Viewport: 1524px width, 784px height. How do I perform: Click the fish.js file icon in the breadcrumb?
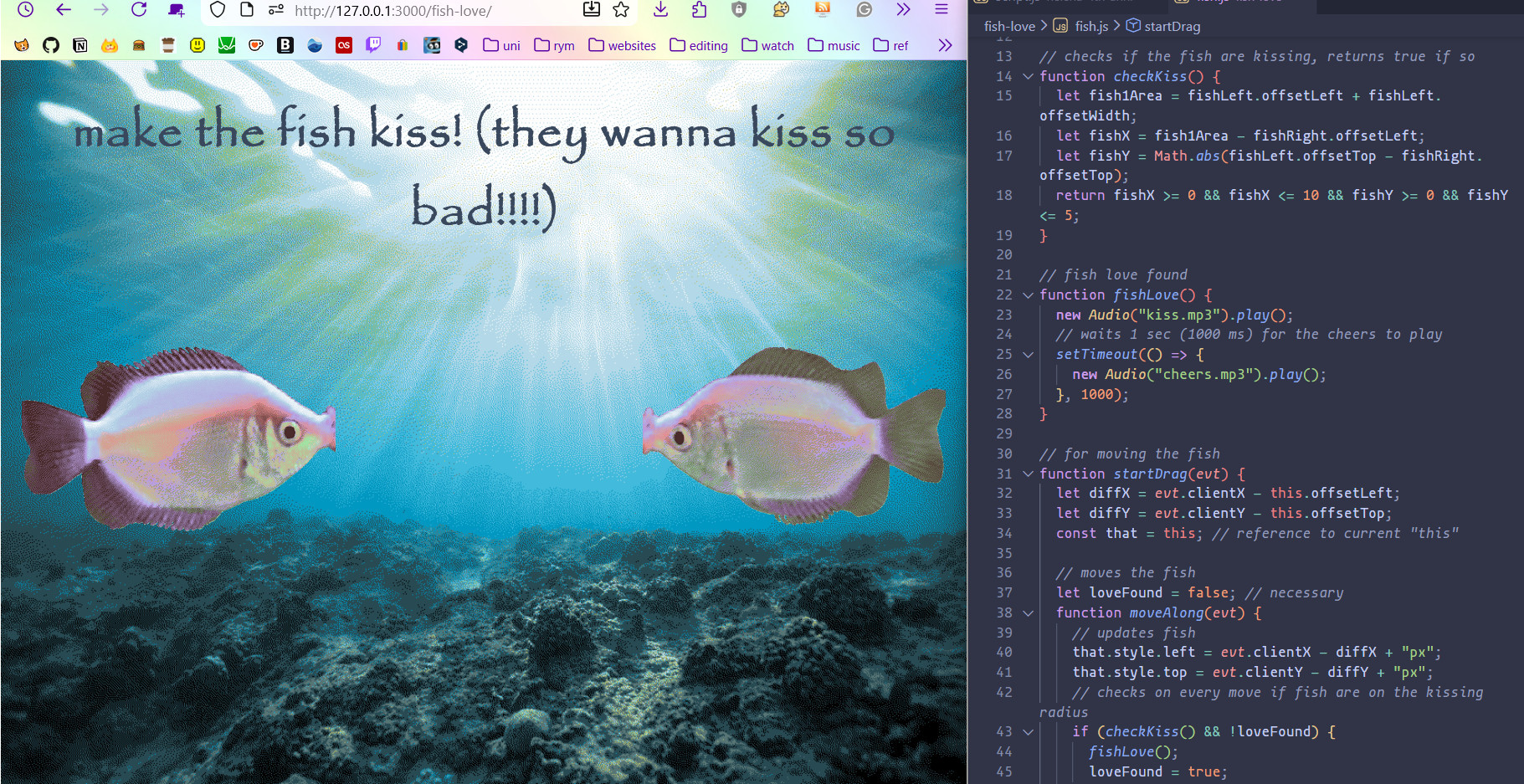tap(1060, 26)
